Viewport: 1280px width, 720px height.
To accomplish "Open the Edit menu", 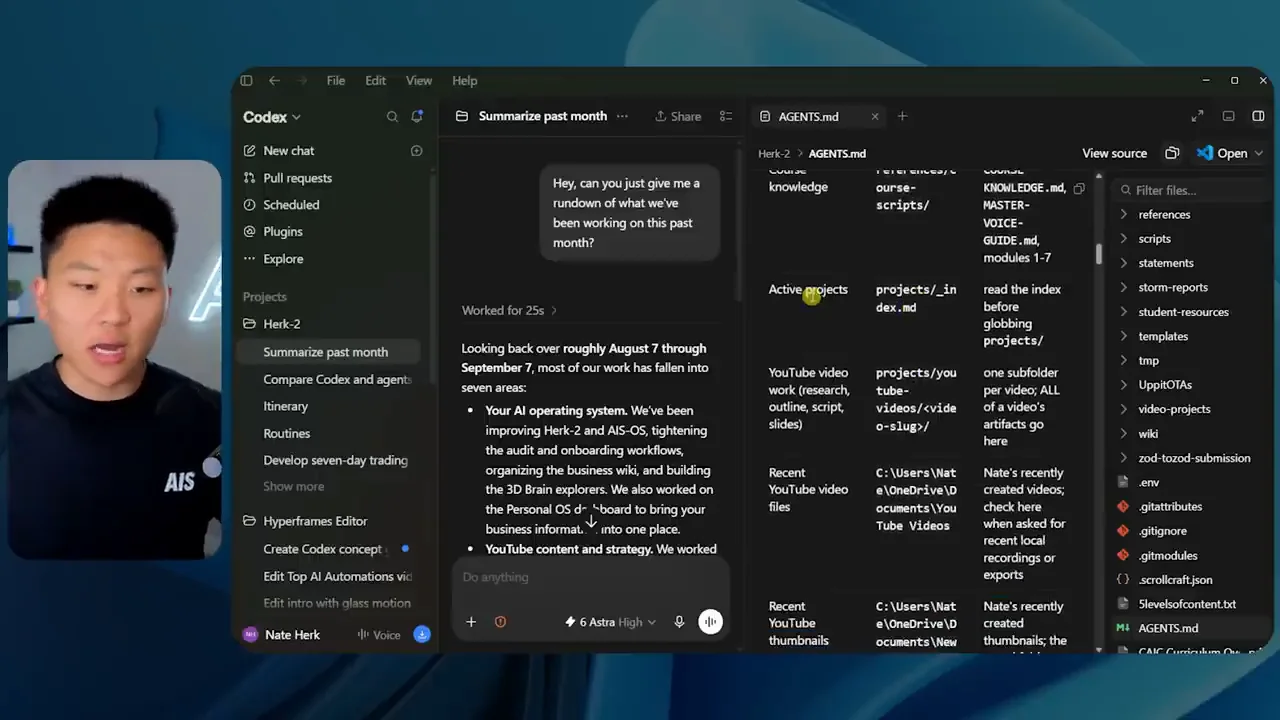I will [x=375, y=81].
